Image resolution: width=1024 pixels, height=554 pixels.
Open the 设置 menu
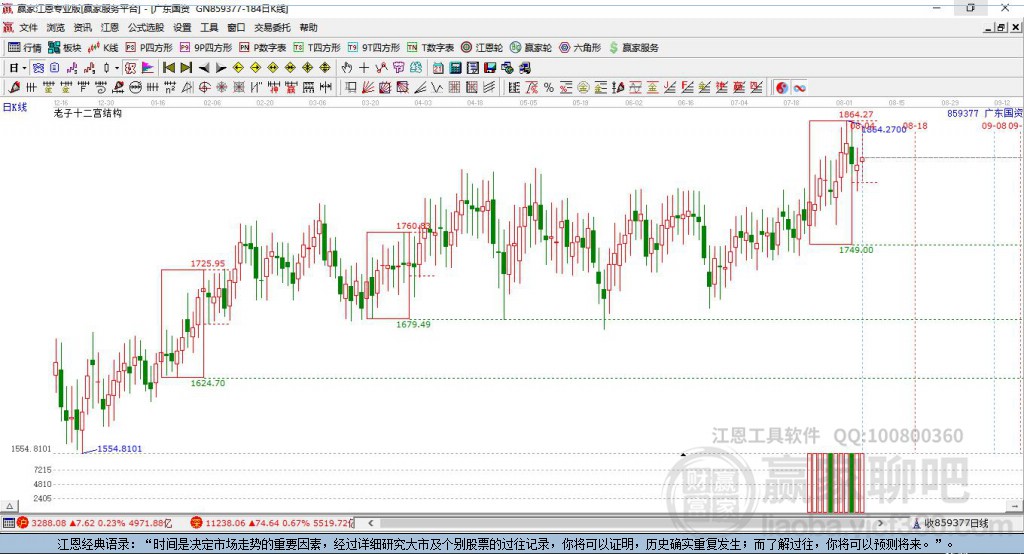(182, 27)
